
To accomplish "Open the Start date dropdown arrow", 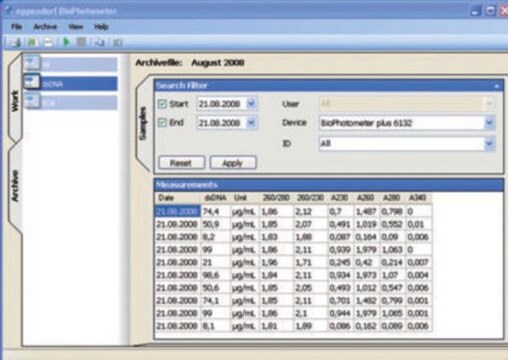I will pos(251,104).
